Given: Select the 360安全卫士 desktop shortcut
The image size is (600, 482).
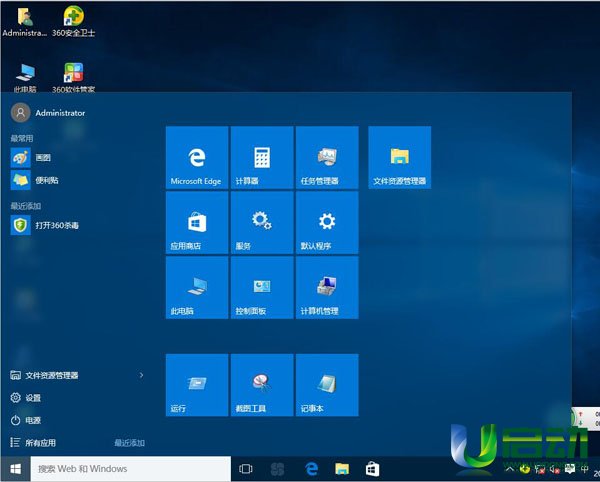Looking at the screenshot, I should (73, 21).
